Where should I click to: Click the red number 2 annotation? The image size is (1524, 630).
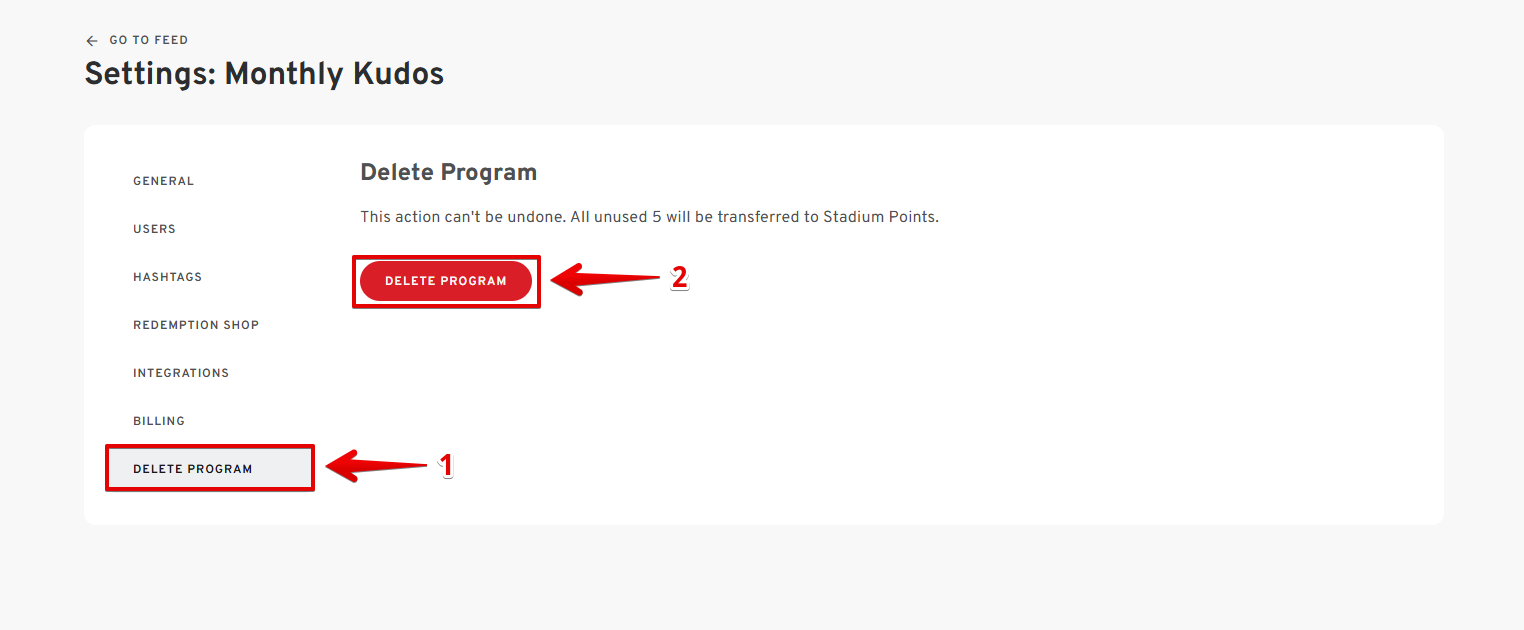click(679, 278)
